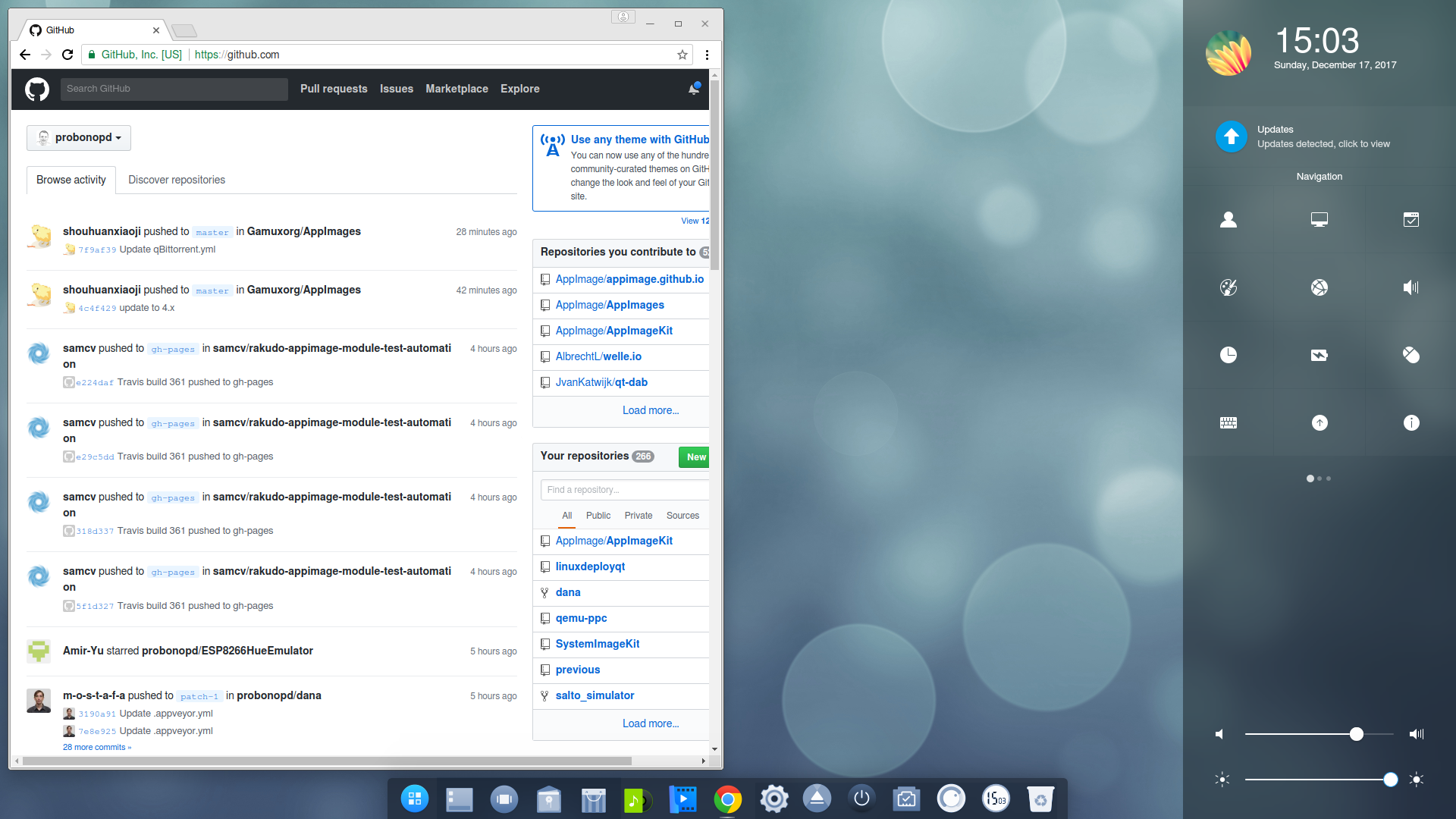Screen dimensions: 1456x819
Task: Open Chrome three-dot menu
Action: point(707,55)
